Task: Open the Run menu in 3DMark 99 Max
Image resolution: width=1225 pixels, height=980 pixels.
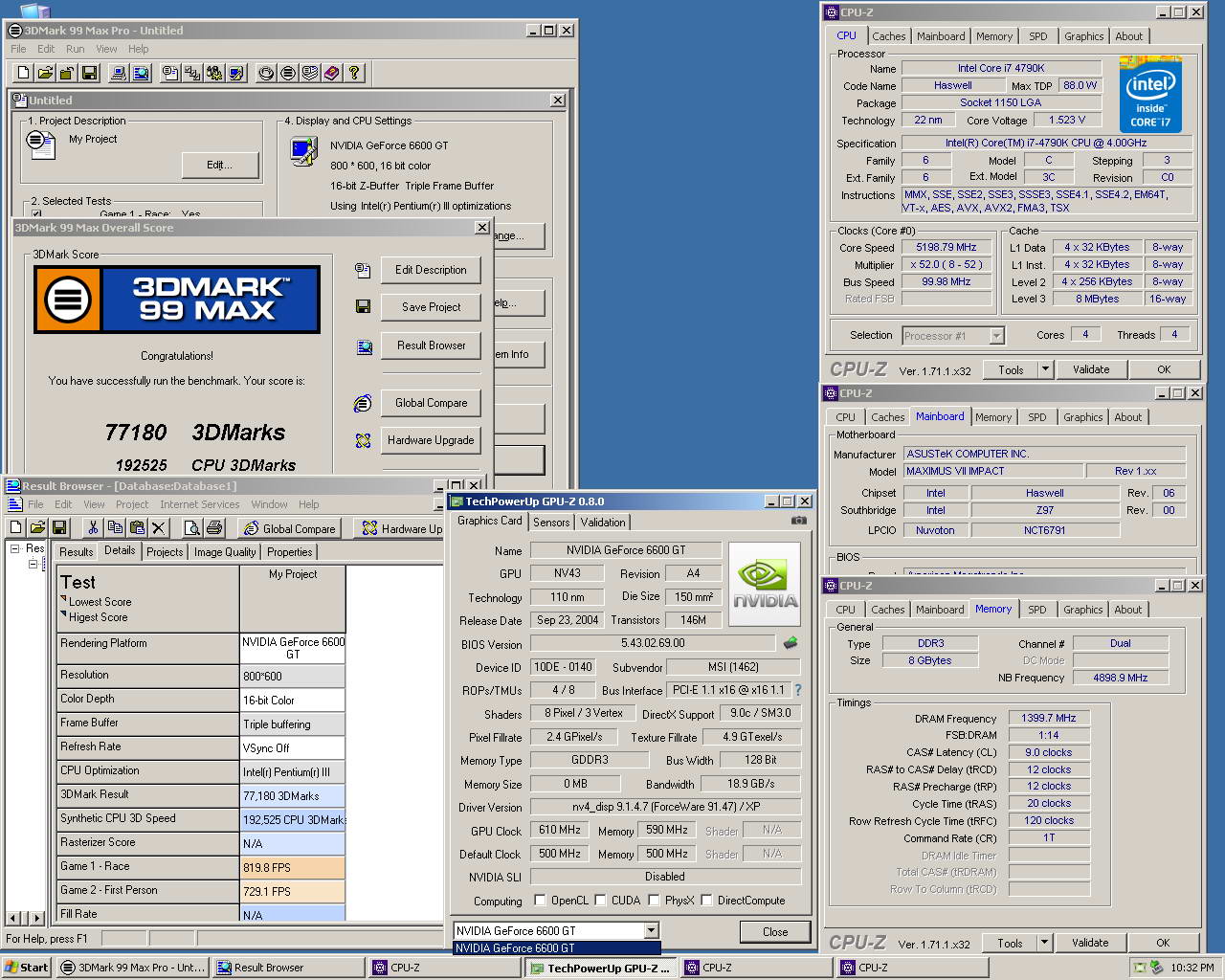Action: coord(75,49)
